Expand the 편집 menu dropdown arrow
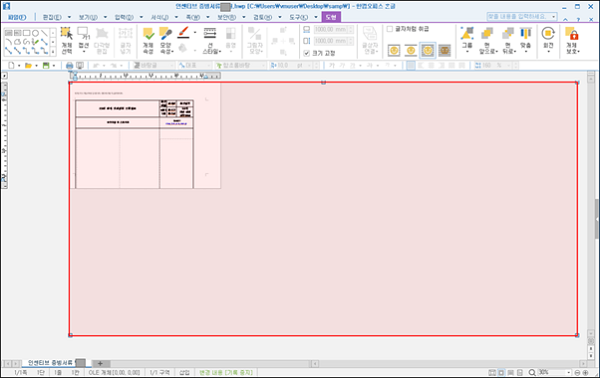Image resolution: width=600 pixels, height=378 pixels. coord(69,17)
